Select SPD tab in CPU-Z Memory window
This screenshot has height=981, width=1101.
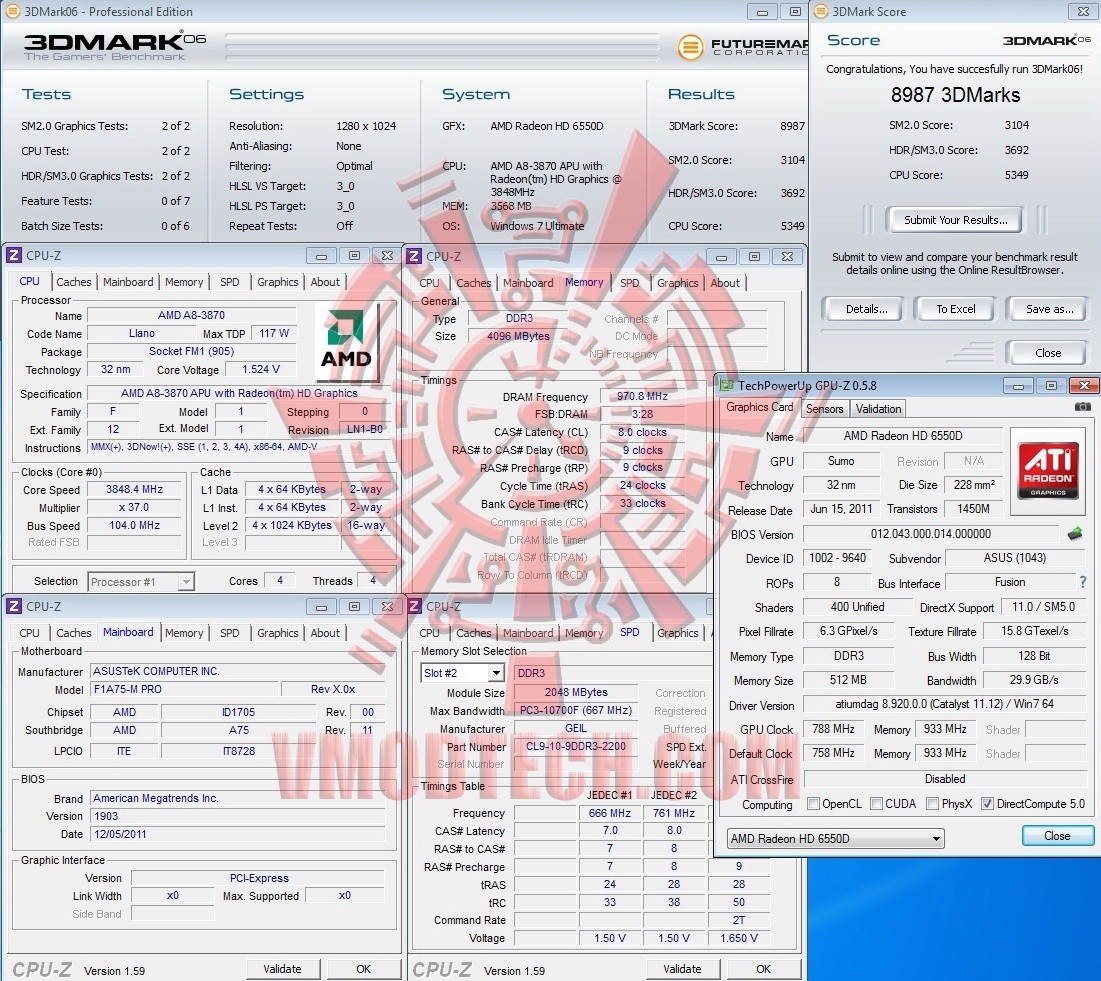[x=630, y=283]
